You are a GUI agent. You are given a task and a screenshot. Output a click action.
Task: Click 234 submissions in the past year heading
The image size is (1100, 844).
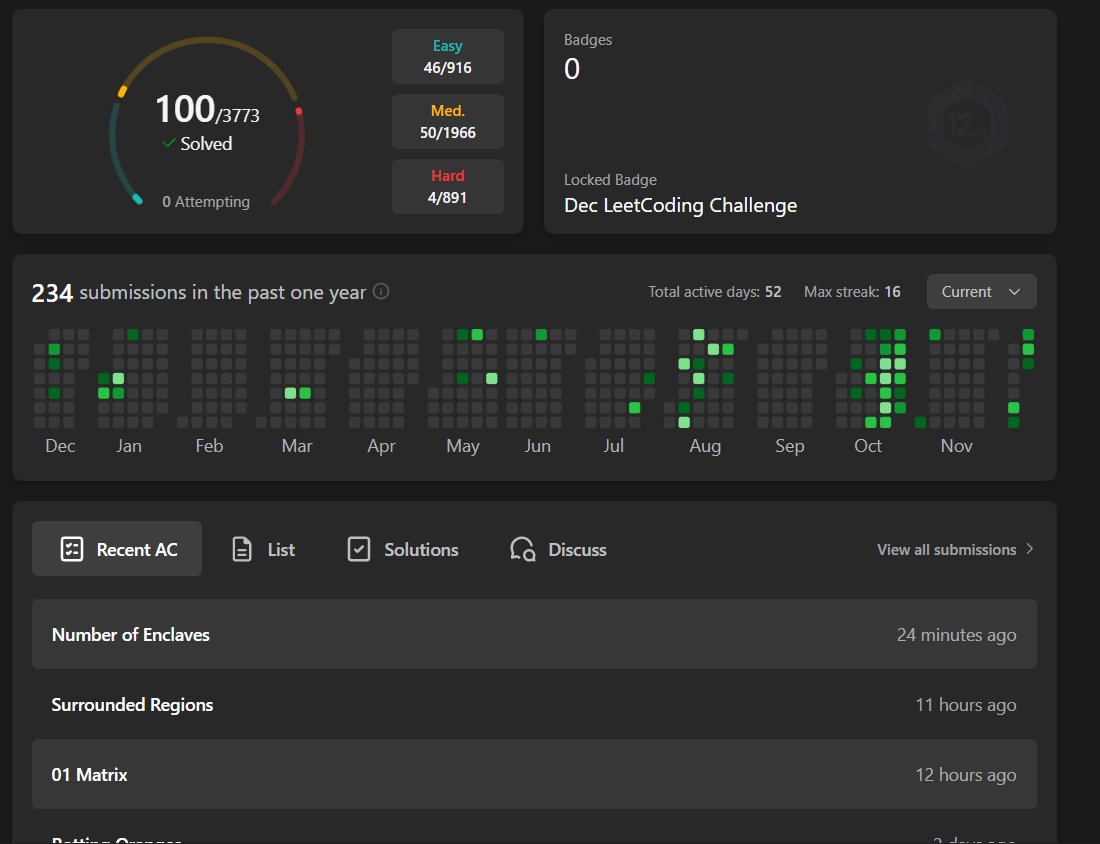199,293
